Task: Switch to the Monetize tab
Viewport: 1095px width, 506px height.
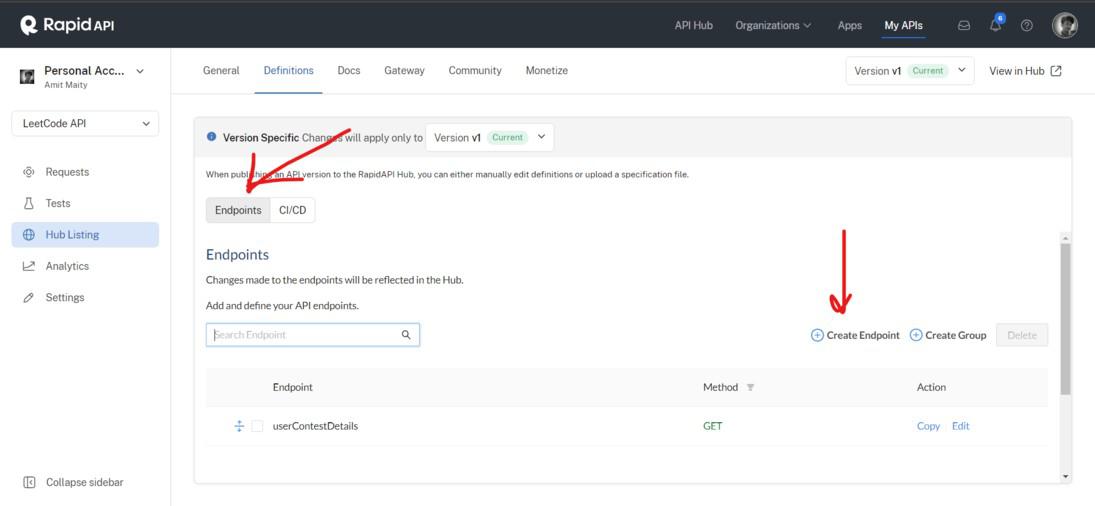Action: pyautogui.click(x=547, y=70)
